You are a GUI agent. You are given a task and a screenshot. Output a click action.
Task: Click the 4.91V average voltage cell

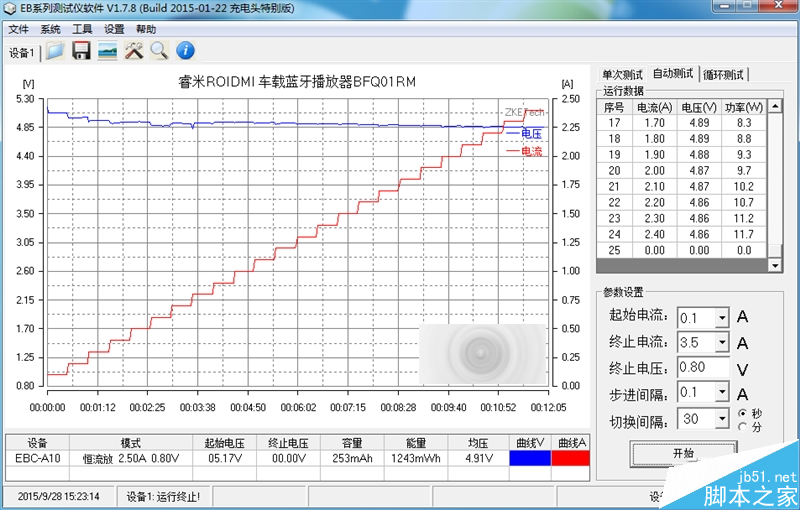click(479, 458)
